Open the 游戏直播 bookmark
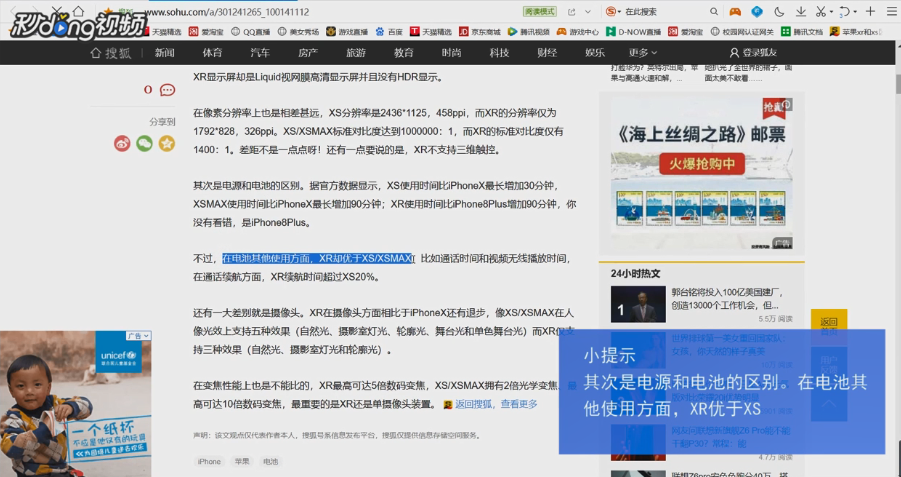The width and height of the screenshot is (901, 477). pos(347,32)
